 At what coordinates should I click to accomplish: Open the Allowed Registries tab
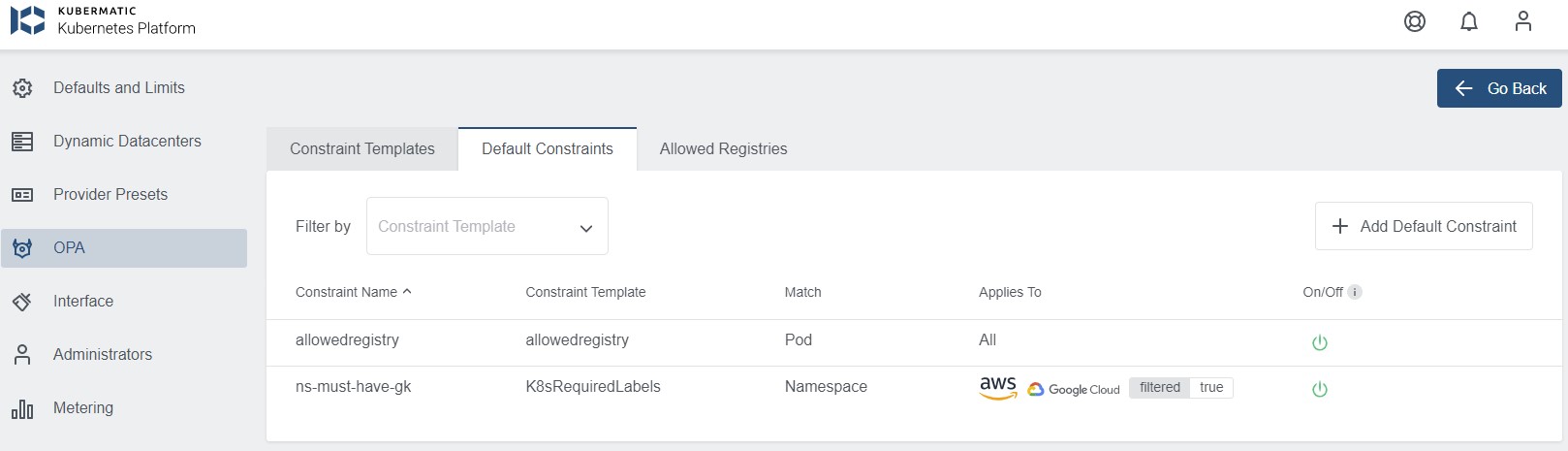coord(724,148)
